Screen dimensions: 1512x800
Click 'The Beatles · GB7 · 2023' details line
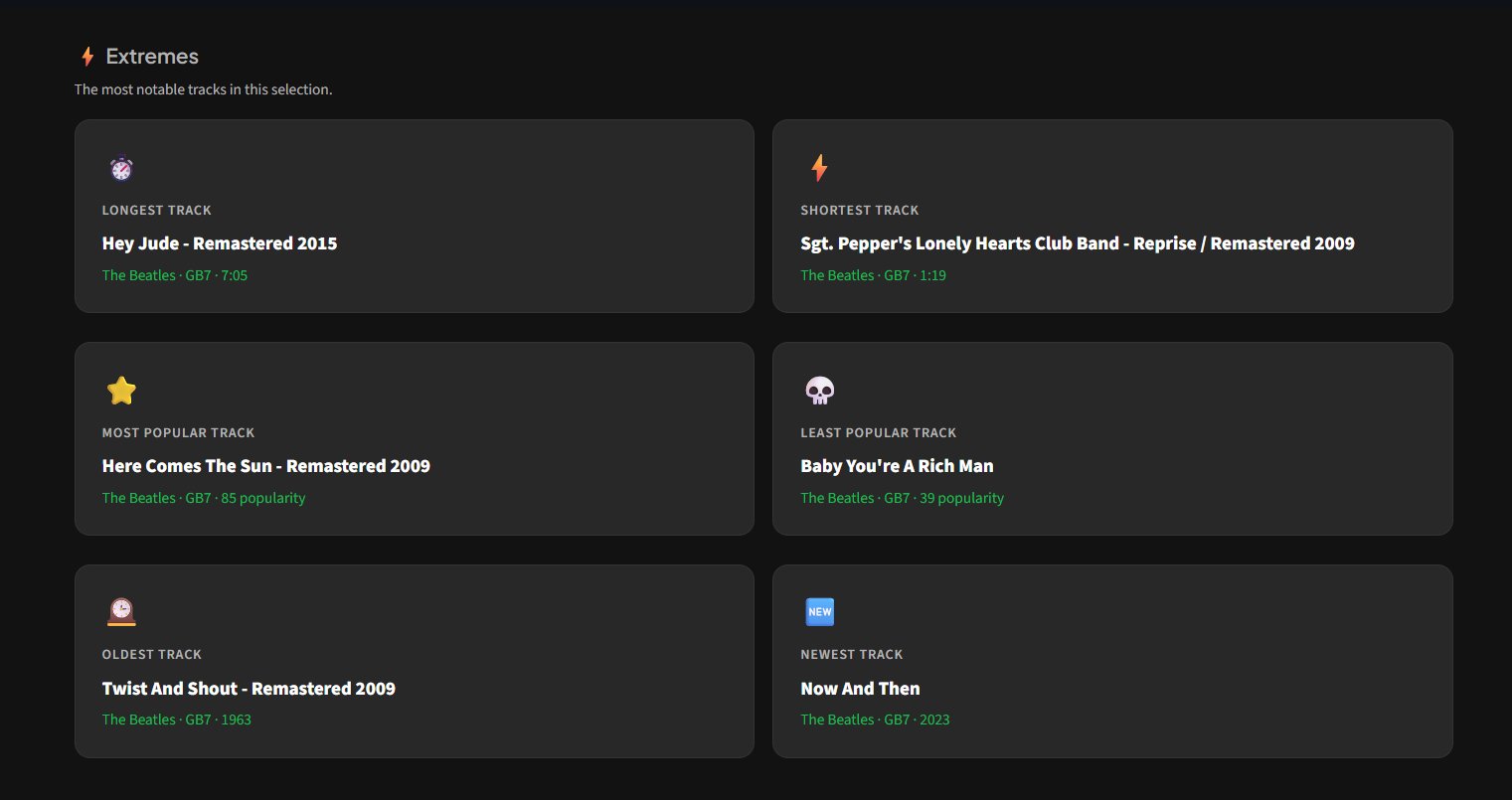pos(875,720)
